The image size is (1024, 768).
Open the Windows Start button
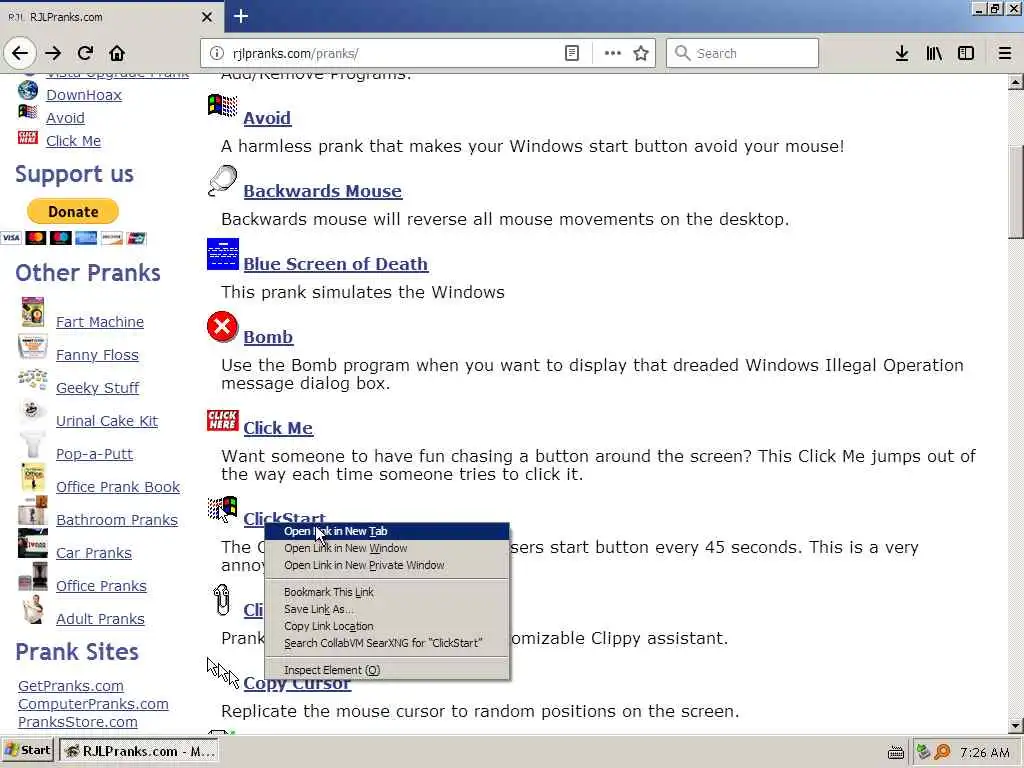point(27,750)
